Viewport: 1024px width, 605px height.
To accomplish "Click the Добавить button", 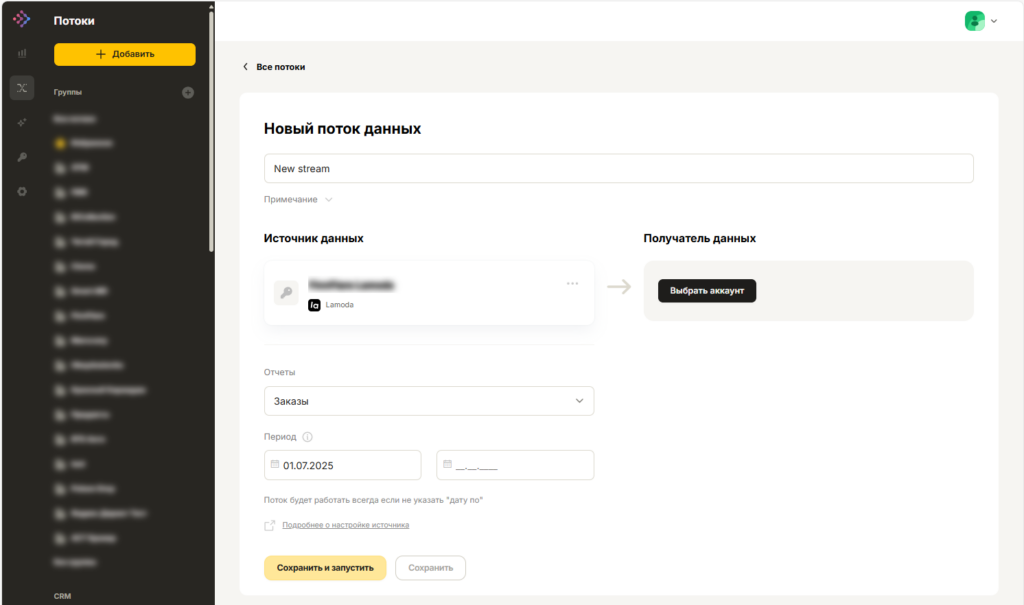I will click(x=125, y=54).
